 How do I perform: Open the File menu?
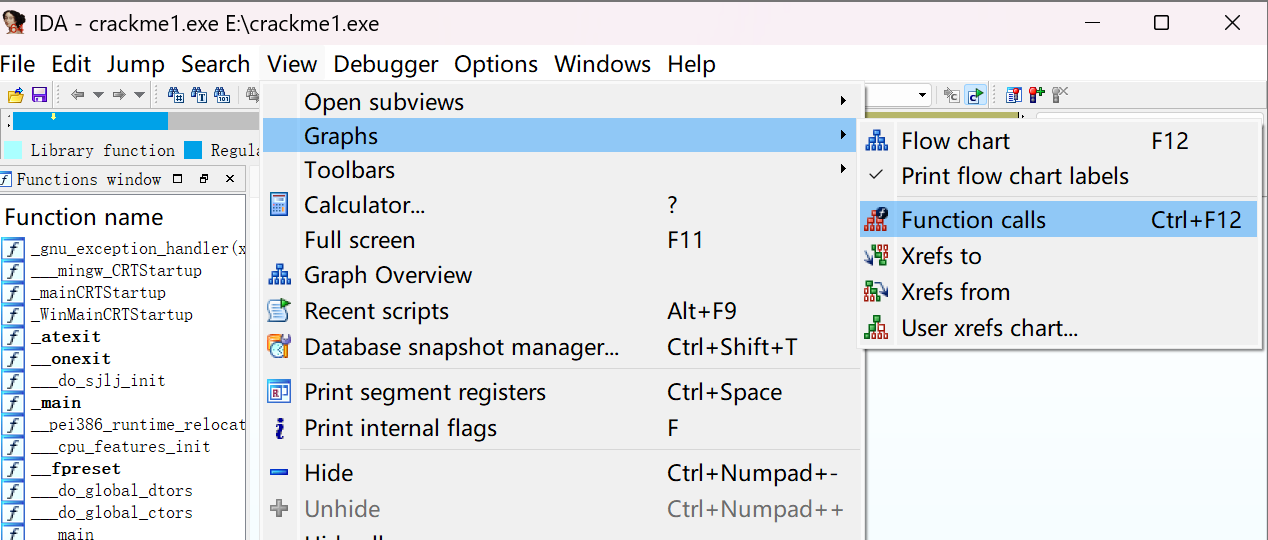(18, 64)
